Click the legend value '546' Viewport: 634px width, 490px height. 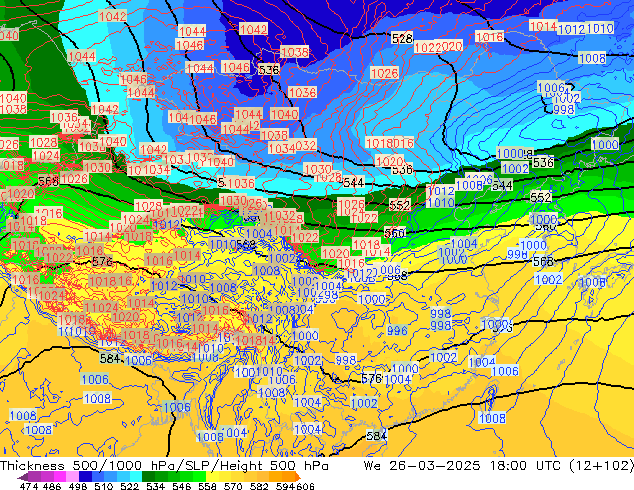click(182, 486)
